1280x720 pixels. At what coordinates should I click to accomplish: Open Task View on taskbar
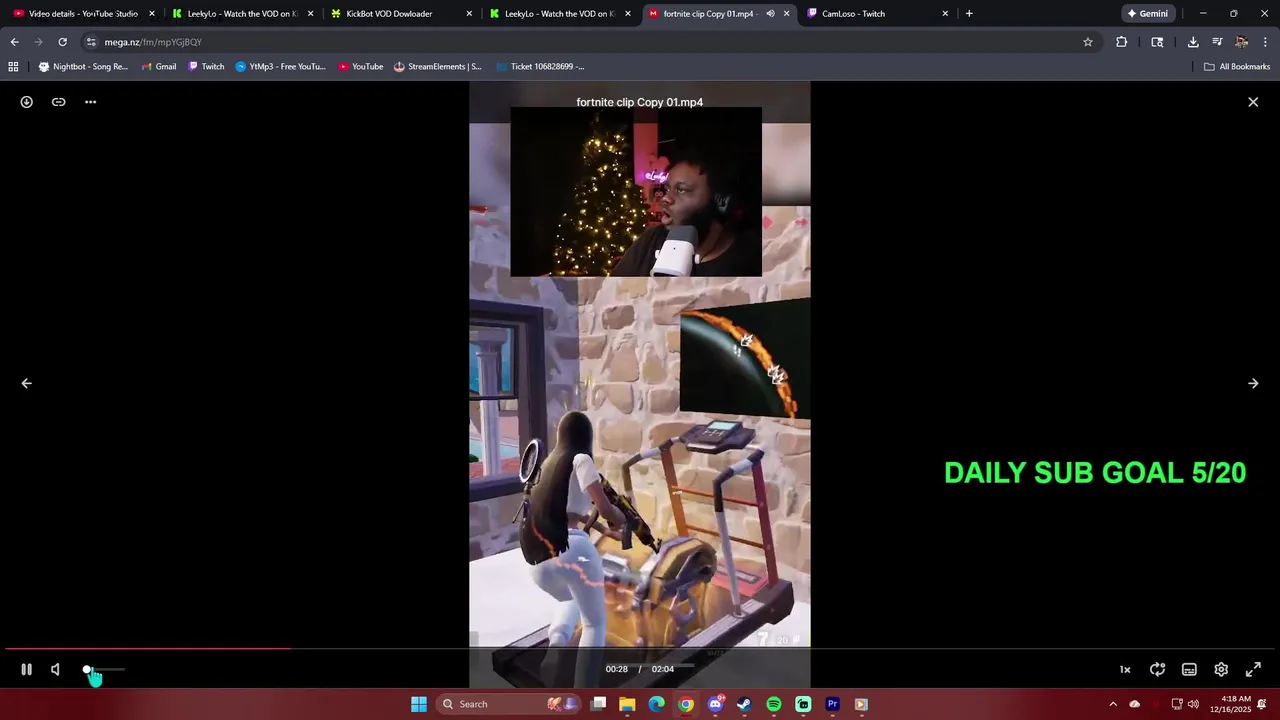[598, 704]
